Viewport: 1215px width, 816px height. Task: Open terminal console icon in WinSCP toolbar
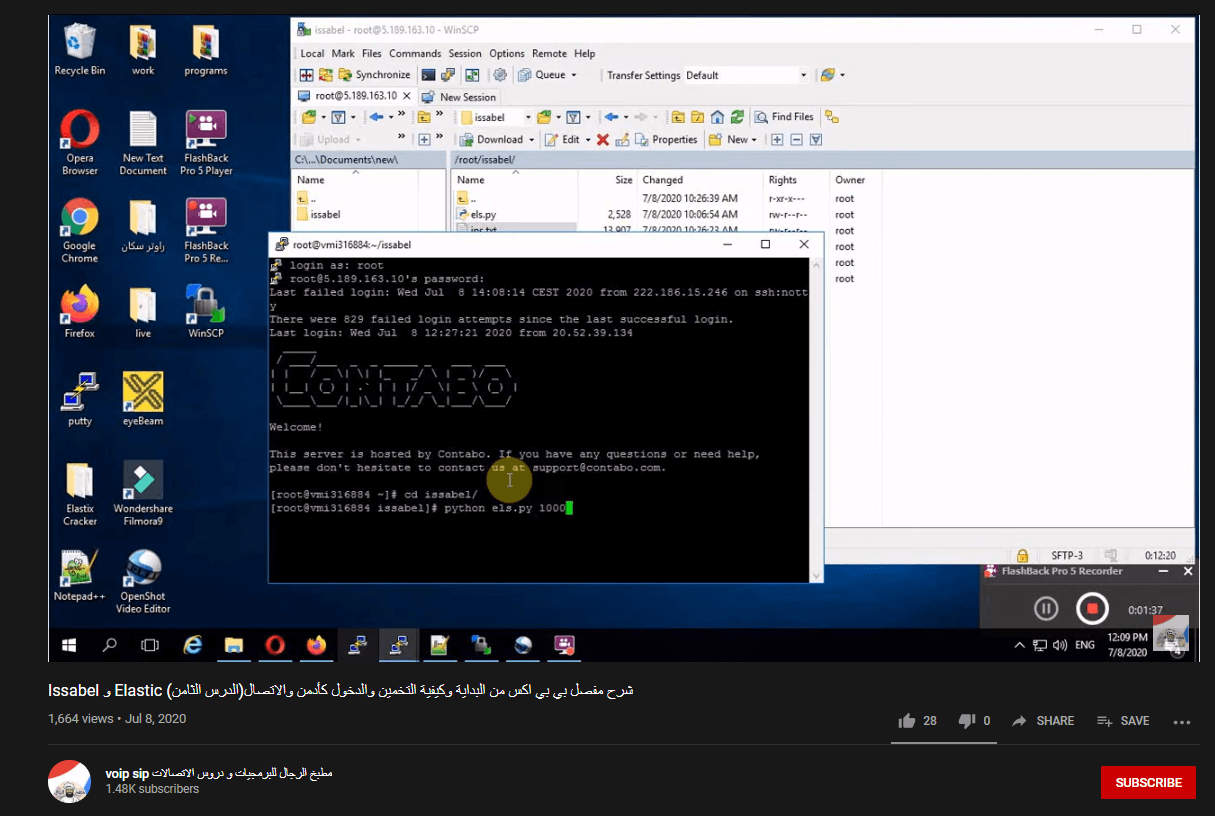[x=428, y=75]
